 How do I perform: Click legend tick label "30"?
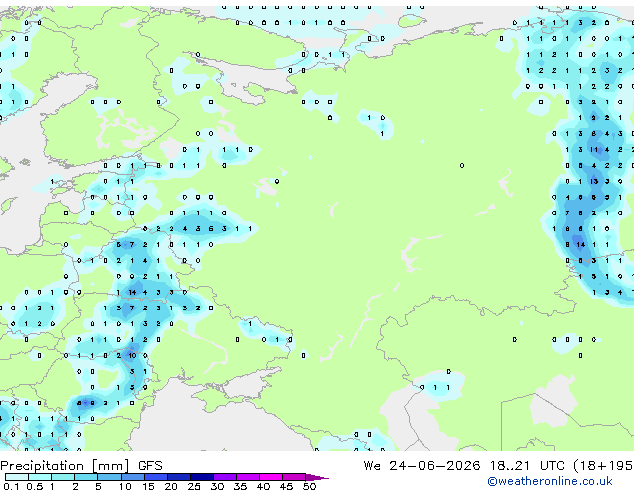pos(217,486)
